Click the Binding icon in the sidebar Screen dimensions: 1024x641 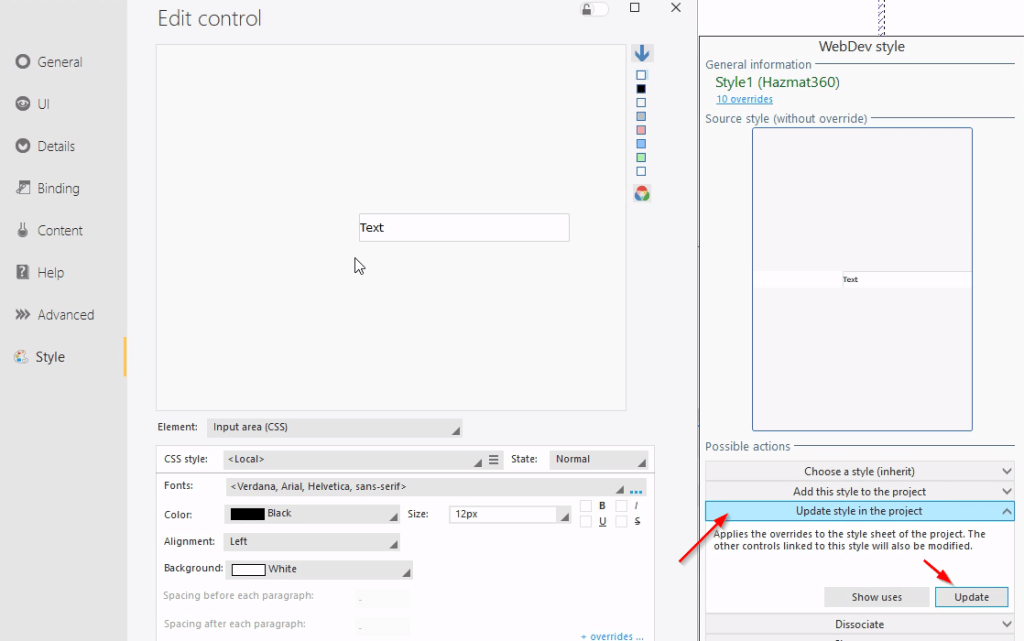pyautogui.click(x=23, y=188)
